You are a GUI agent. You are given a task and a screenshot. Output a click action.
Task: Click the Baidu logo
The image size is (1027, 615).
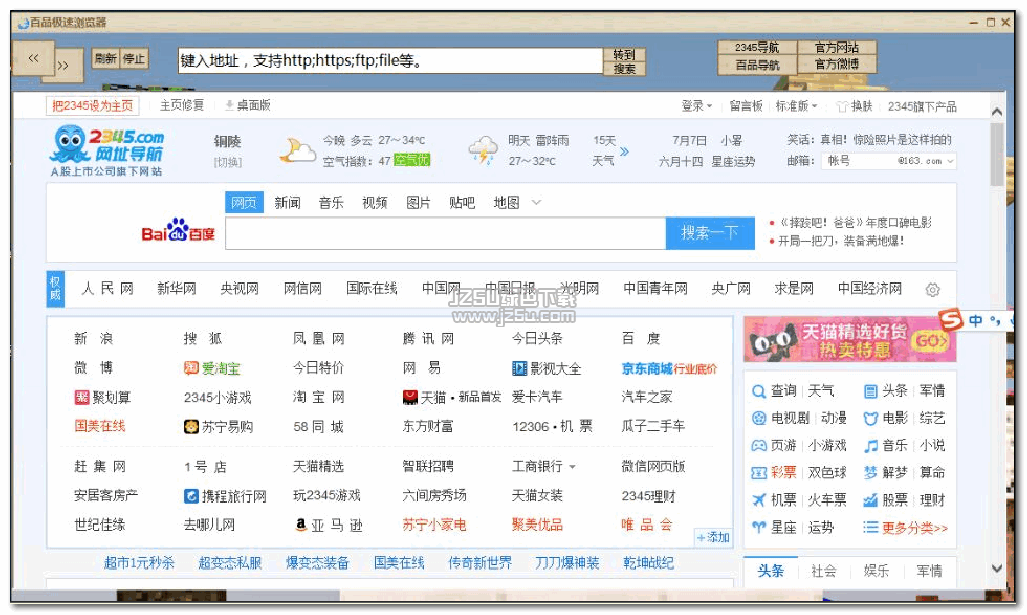[x=178, y=231]
